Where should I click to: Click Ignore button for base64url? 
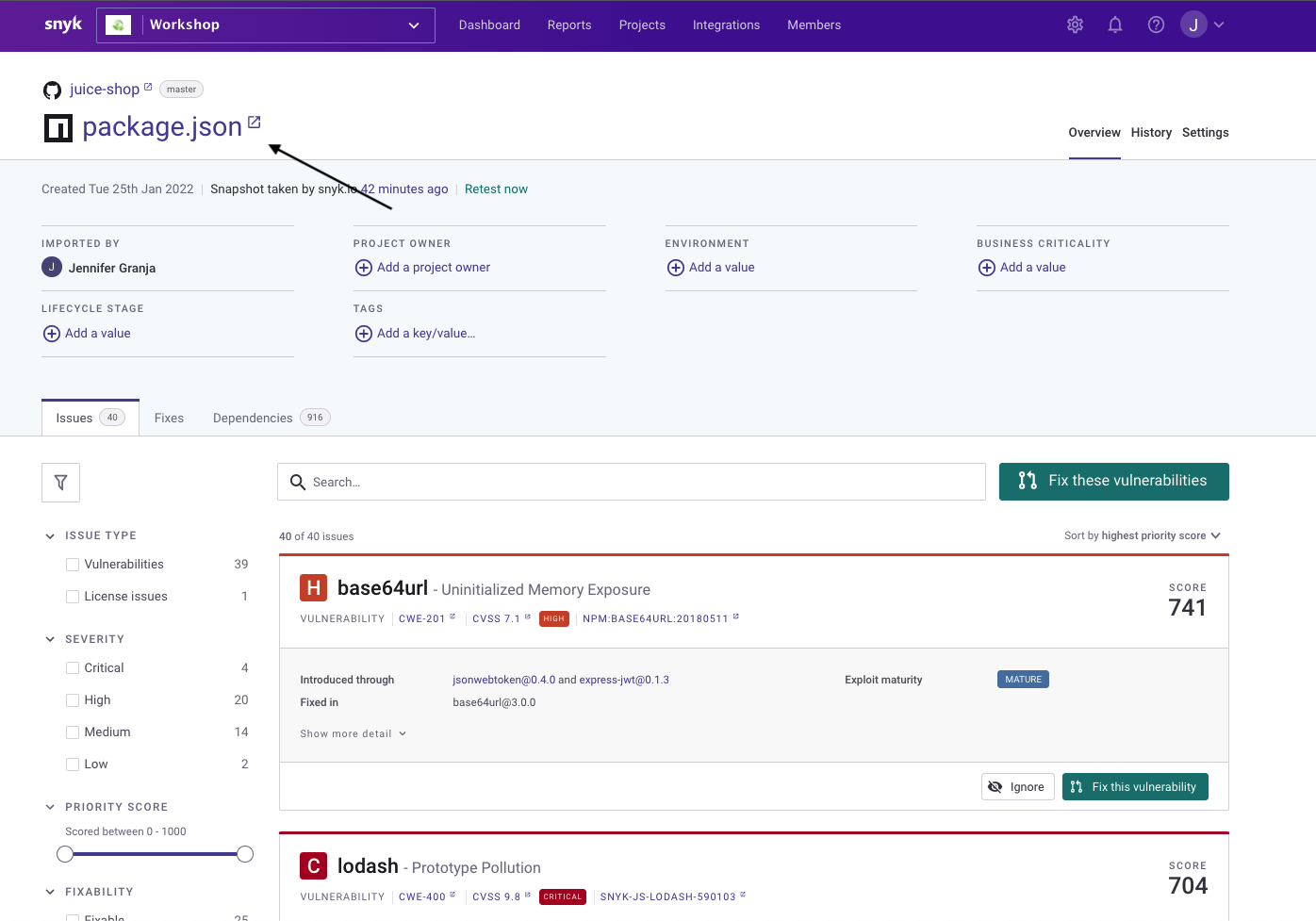[x=1017, y=787]
